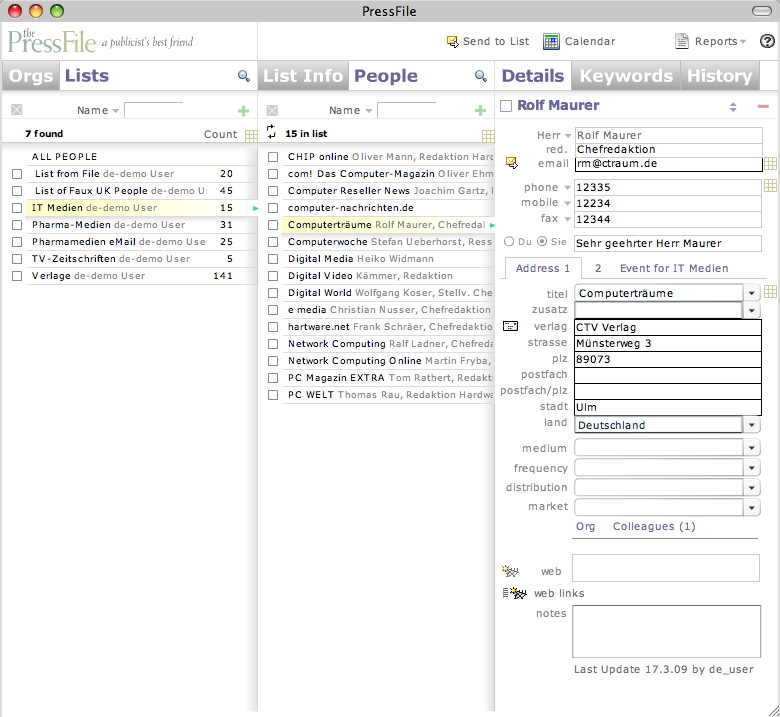Click the record stepper arrows beside Rolf Maurer

732,106
